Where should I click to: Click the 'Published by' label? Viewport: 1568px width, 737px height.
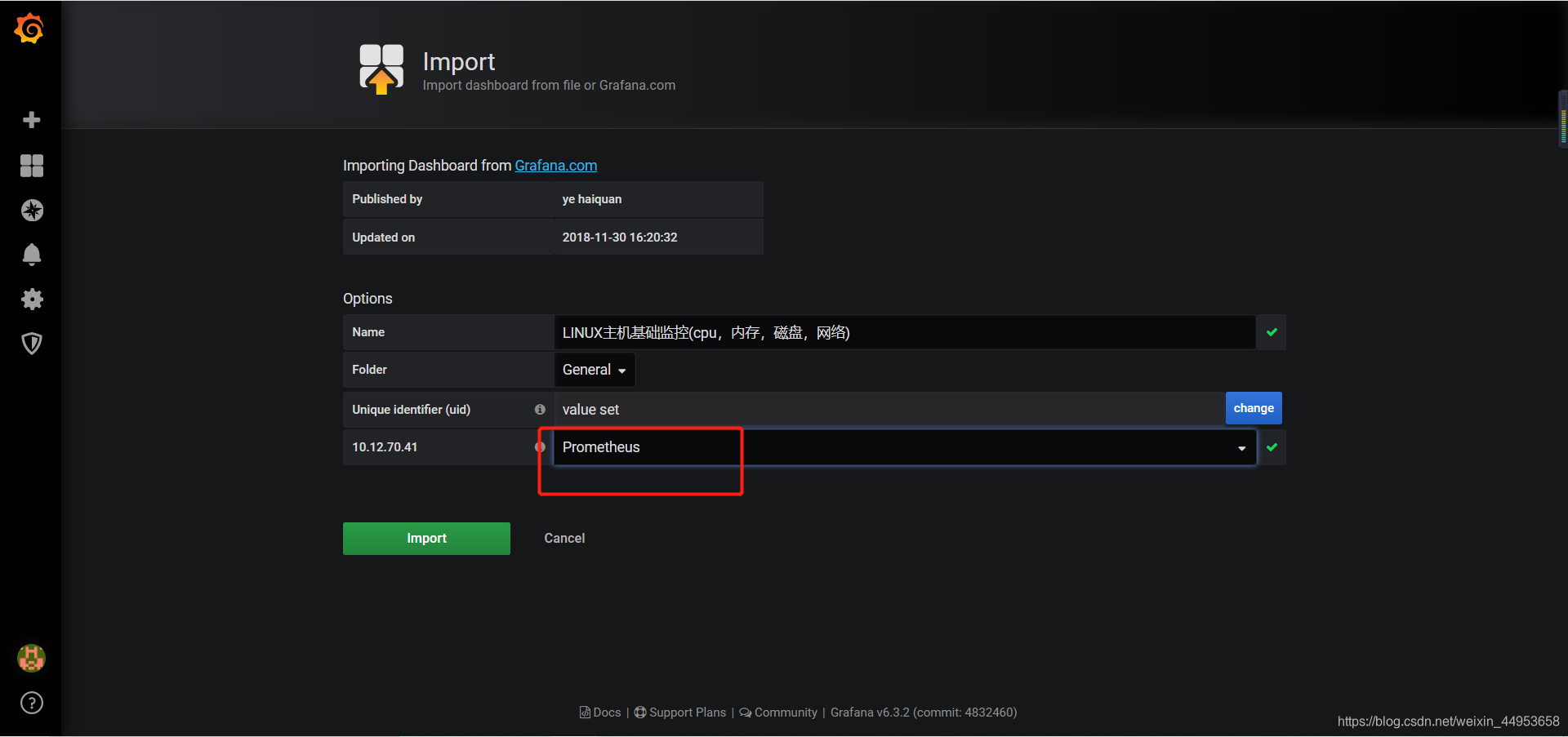coord(387,199)
